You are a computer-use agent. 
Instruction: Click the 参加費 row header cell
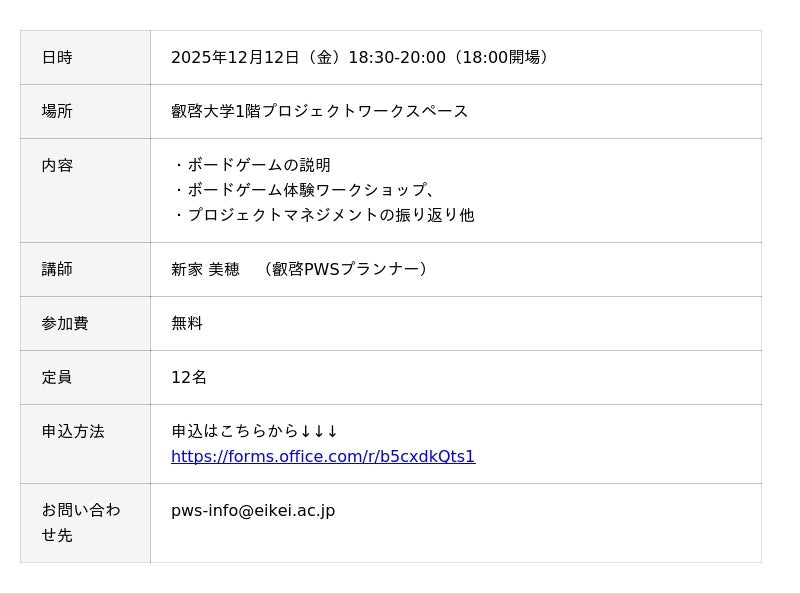(x=85, y=324)
